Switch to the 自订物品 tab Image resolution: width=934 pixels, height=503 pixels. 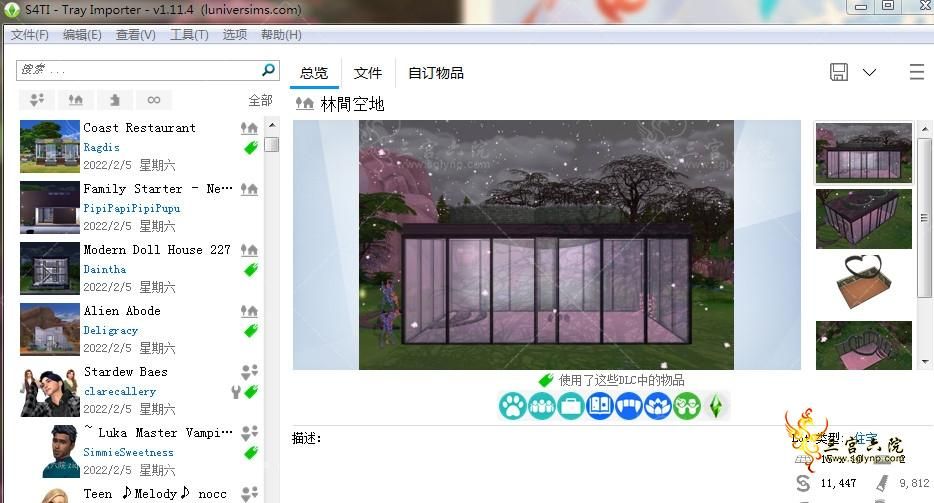click(x=435, y=73)
